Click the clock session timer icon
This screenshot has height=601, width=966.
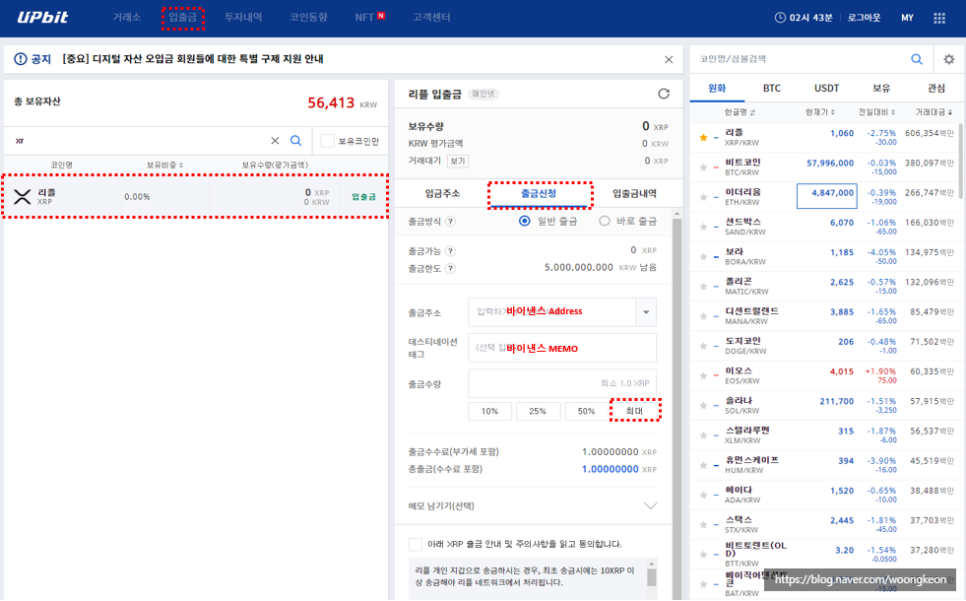coord(780,18)
